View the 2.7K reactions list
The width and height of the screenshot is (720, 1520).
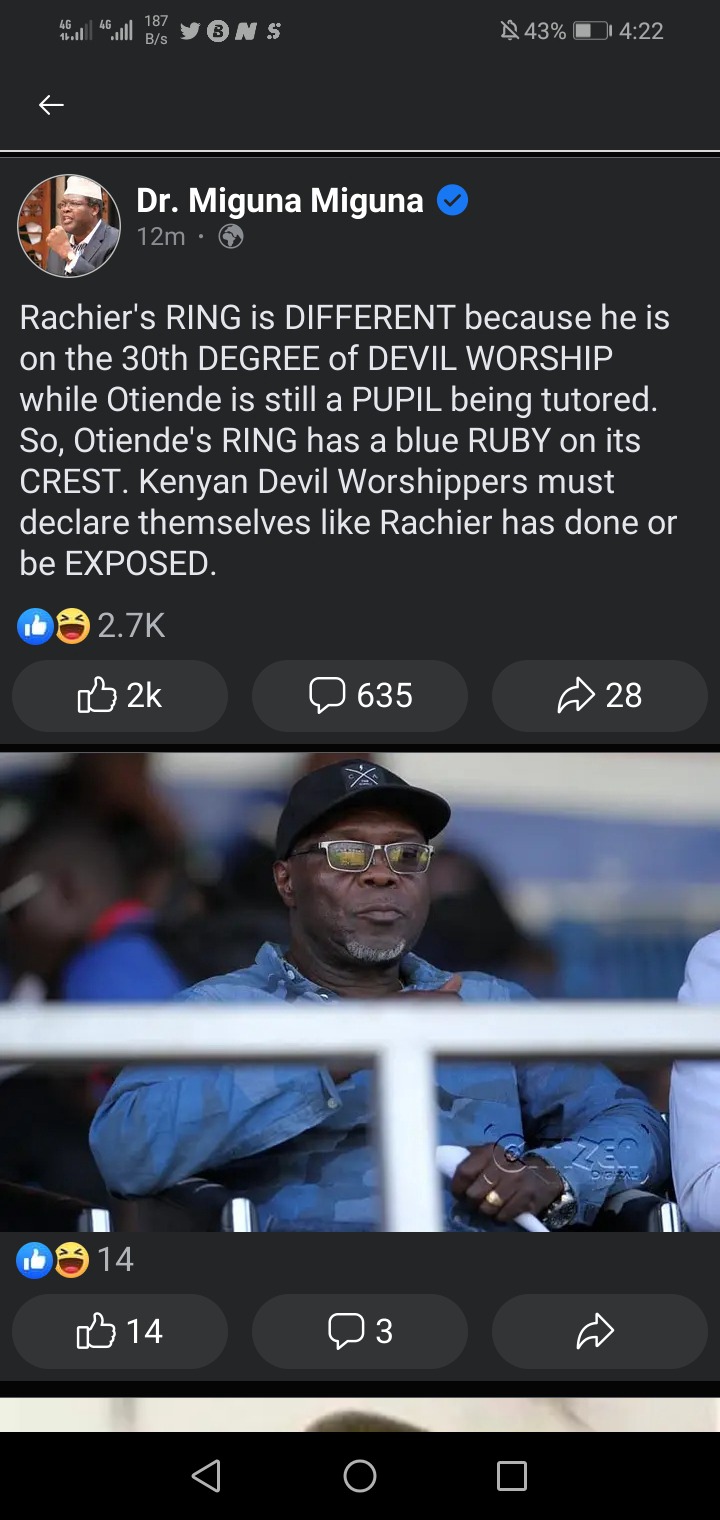click(91, 626)
